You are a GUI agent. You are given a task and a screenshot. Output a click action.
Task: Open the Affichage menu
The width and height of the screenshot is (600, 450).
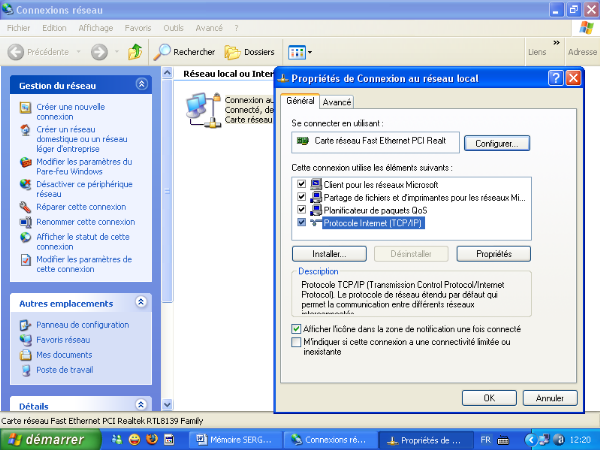click(x=96, y=28)
